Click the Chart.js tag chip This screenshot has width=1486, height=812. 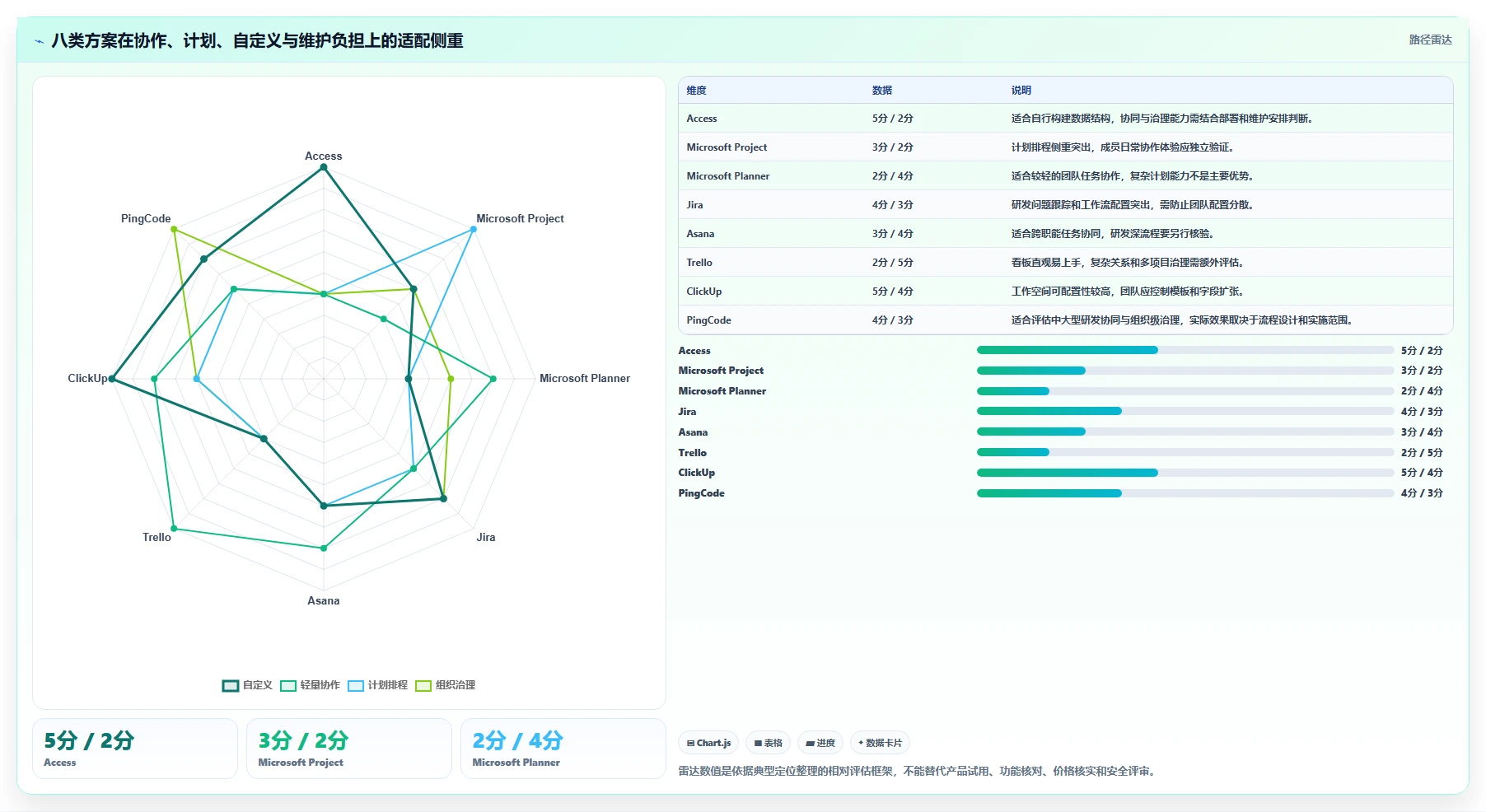click(x=708, y=743)
